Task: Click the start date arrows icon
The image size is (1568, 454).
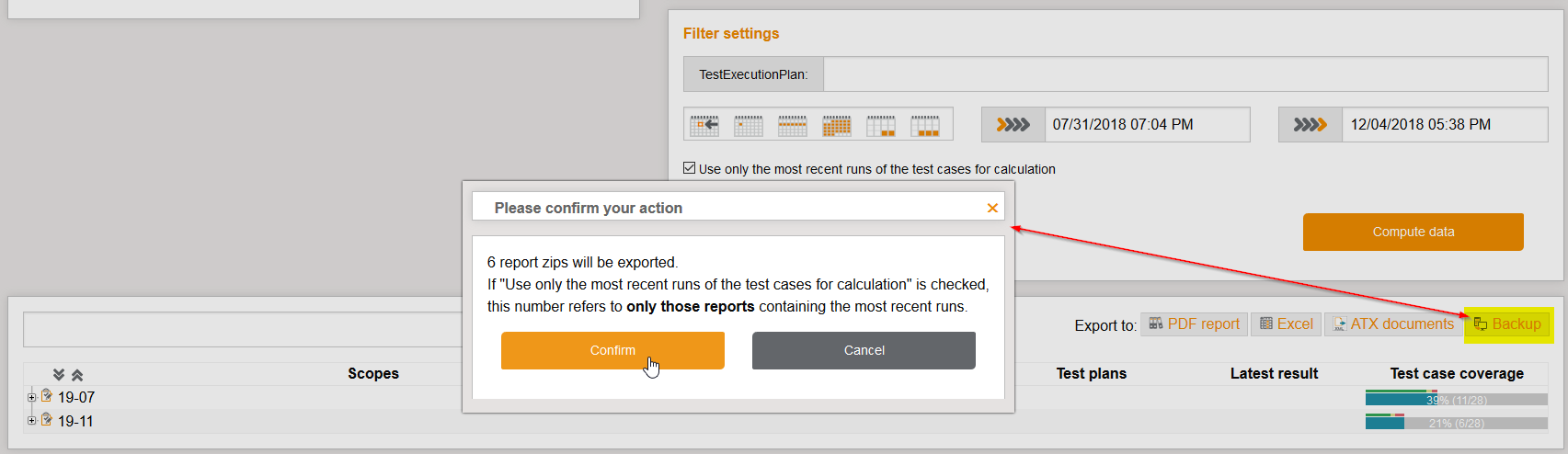Action: coord(1013,125)
